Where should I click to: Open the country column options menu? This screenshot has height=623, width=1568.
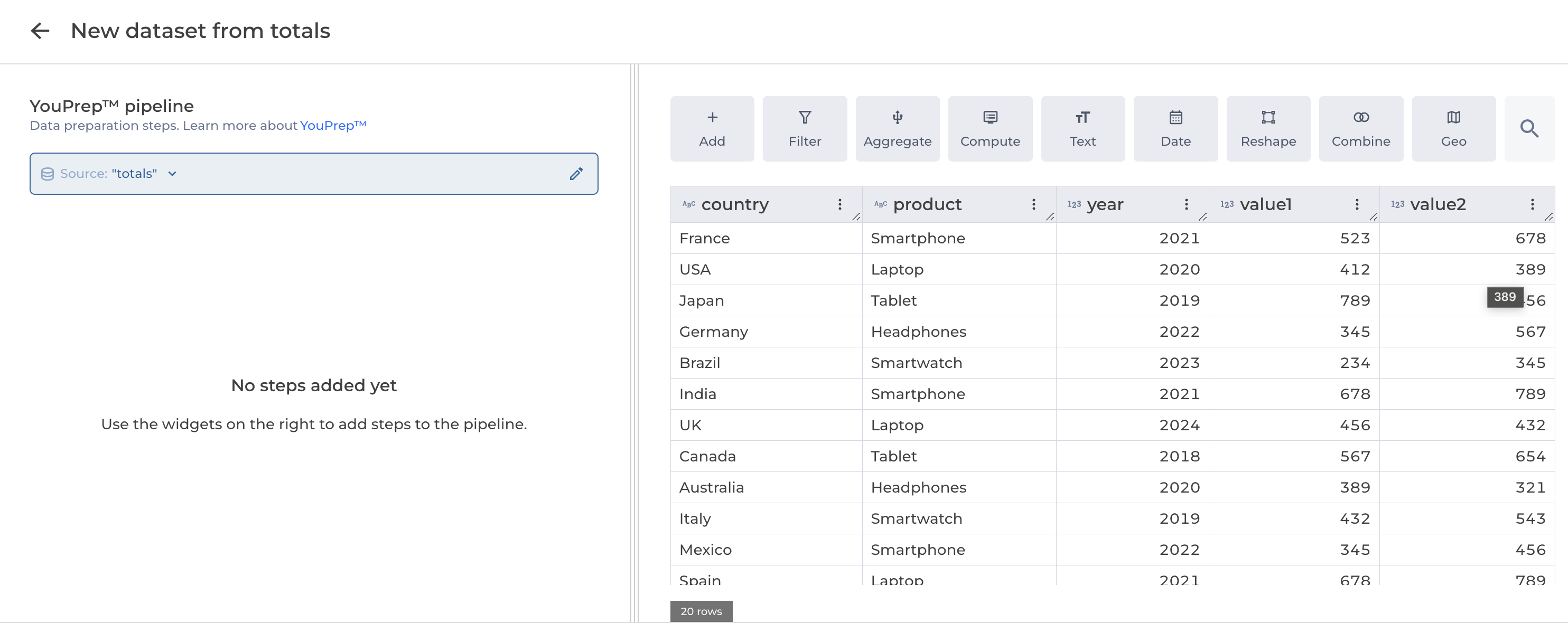coord(839,204)
